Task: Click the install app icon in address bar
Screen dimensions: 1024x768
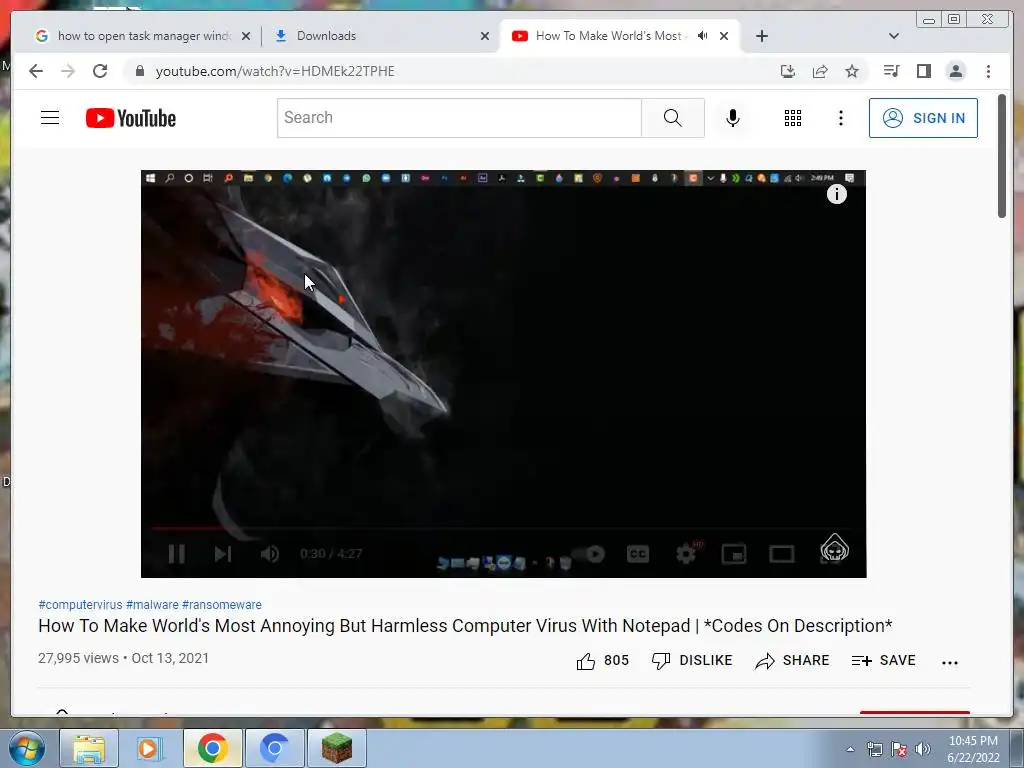Action: [x=788, y=71]
